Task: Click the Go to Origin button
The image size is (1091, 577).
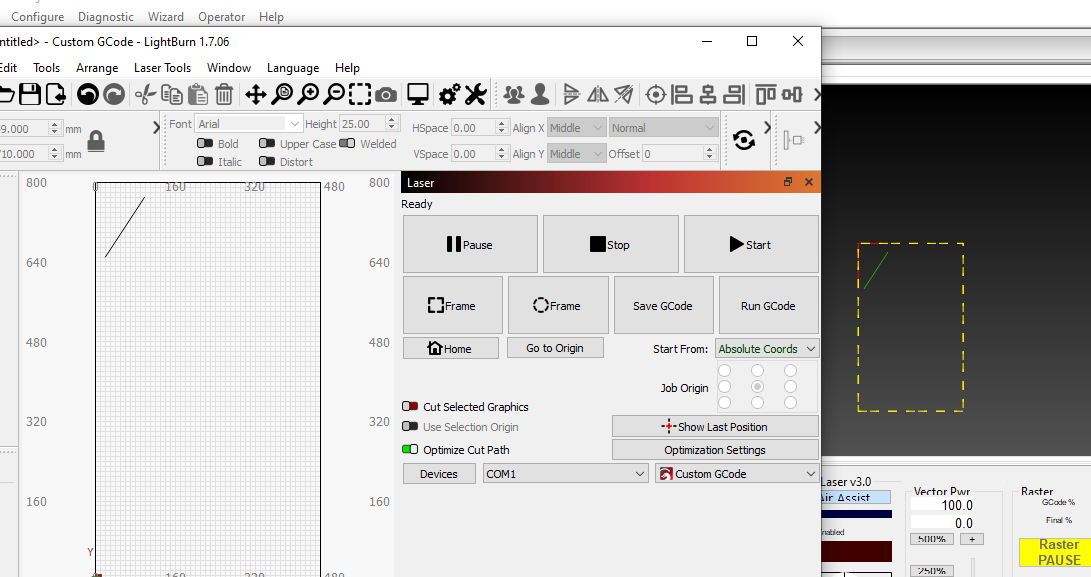Action: pyautogui.click(x=555, y=348)
